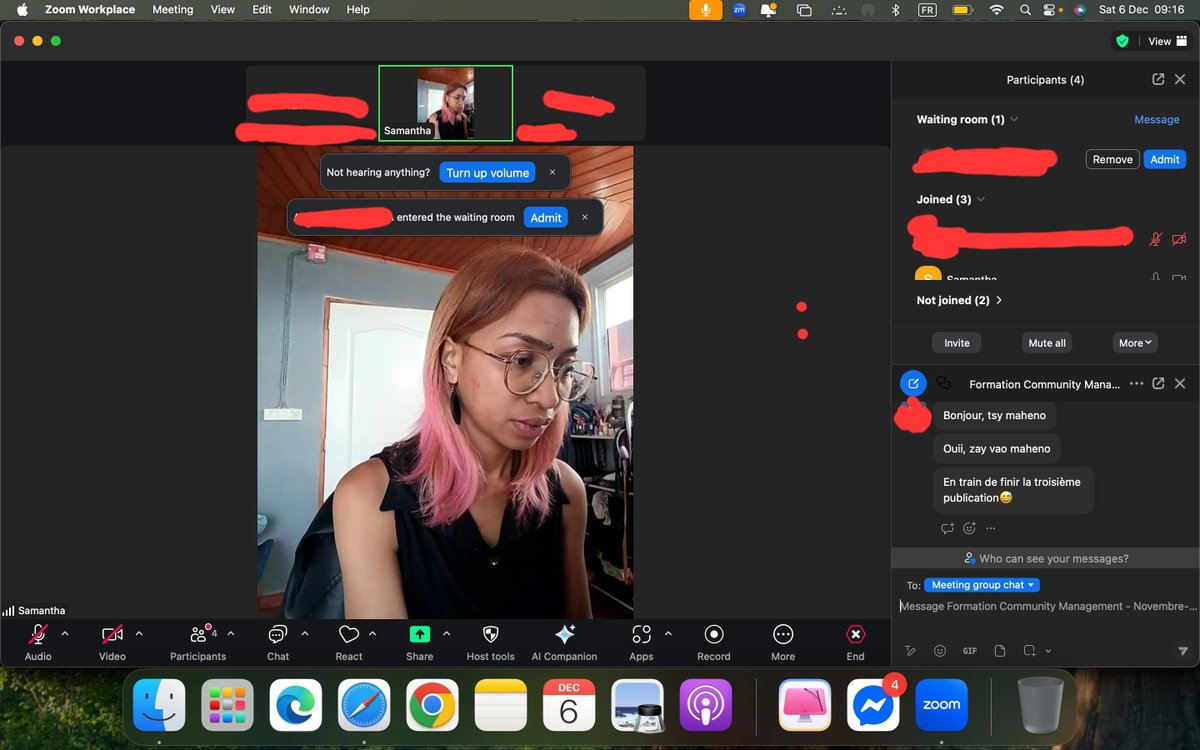The image size is (1200, 750).
Task: Send message with the paper plane icon
Action: point(1183,650)
